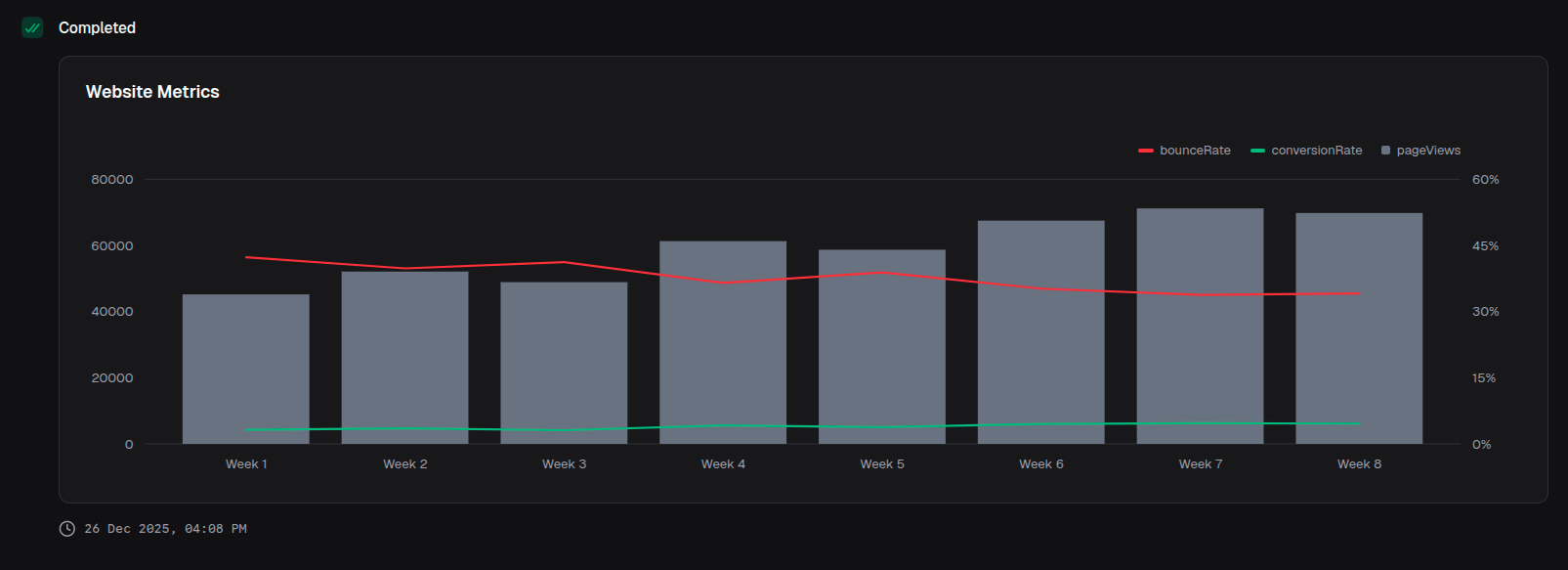Click the 80000 left axis label

click(x=112, y=180)
